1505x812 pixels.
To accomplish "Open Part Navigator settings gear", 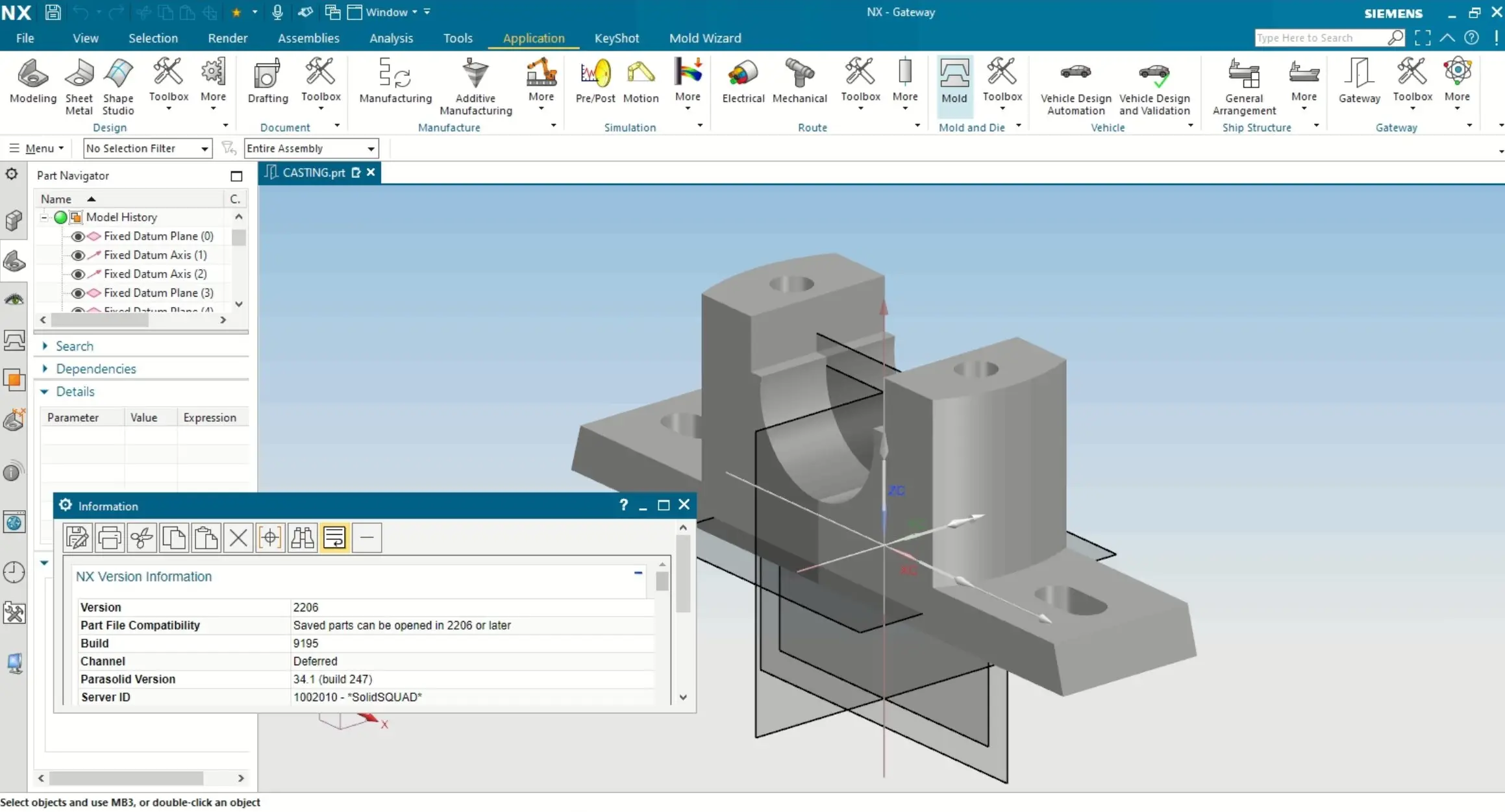I will coord(12,174).
